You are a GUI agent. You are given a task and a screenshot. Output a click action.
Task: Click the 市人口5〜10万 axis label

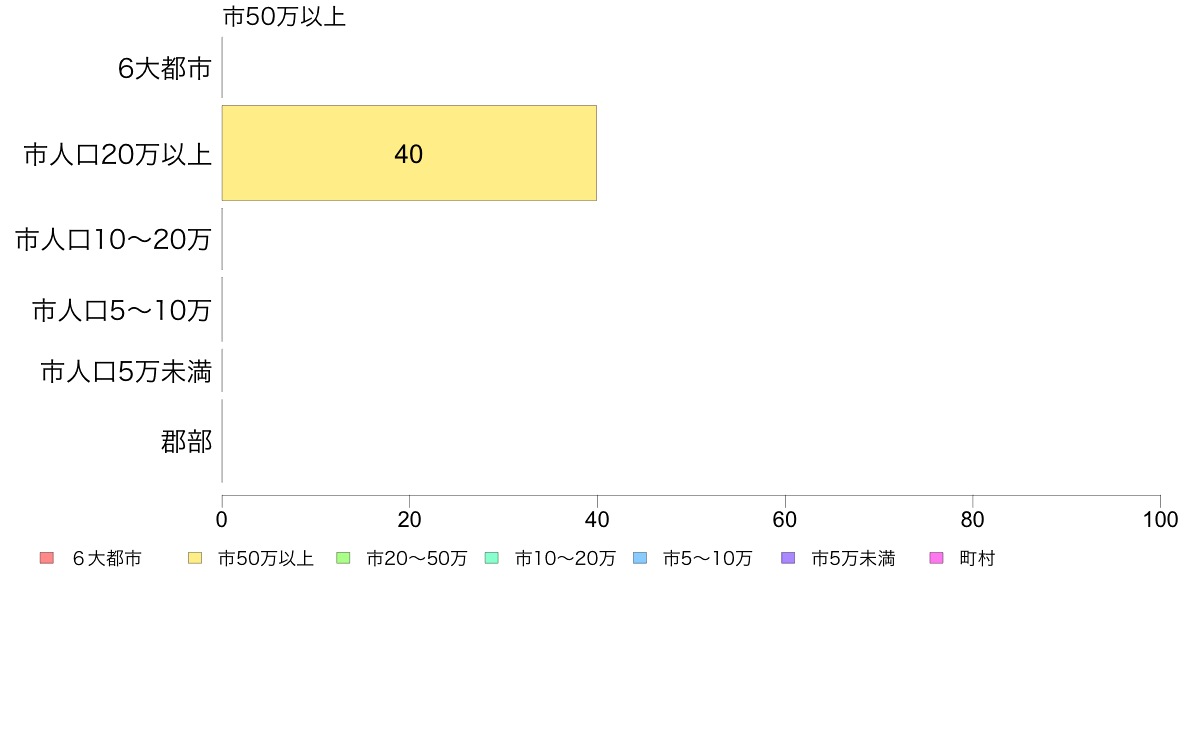tap(121, 310)
